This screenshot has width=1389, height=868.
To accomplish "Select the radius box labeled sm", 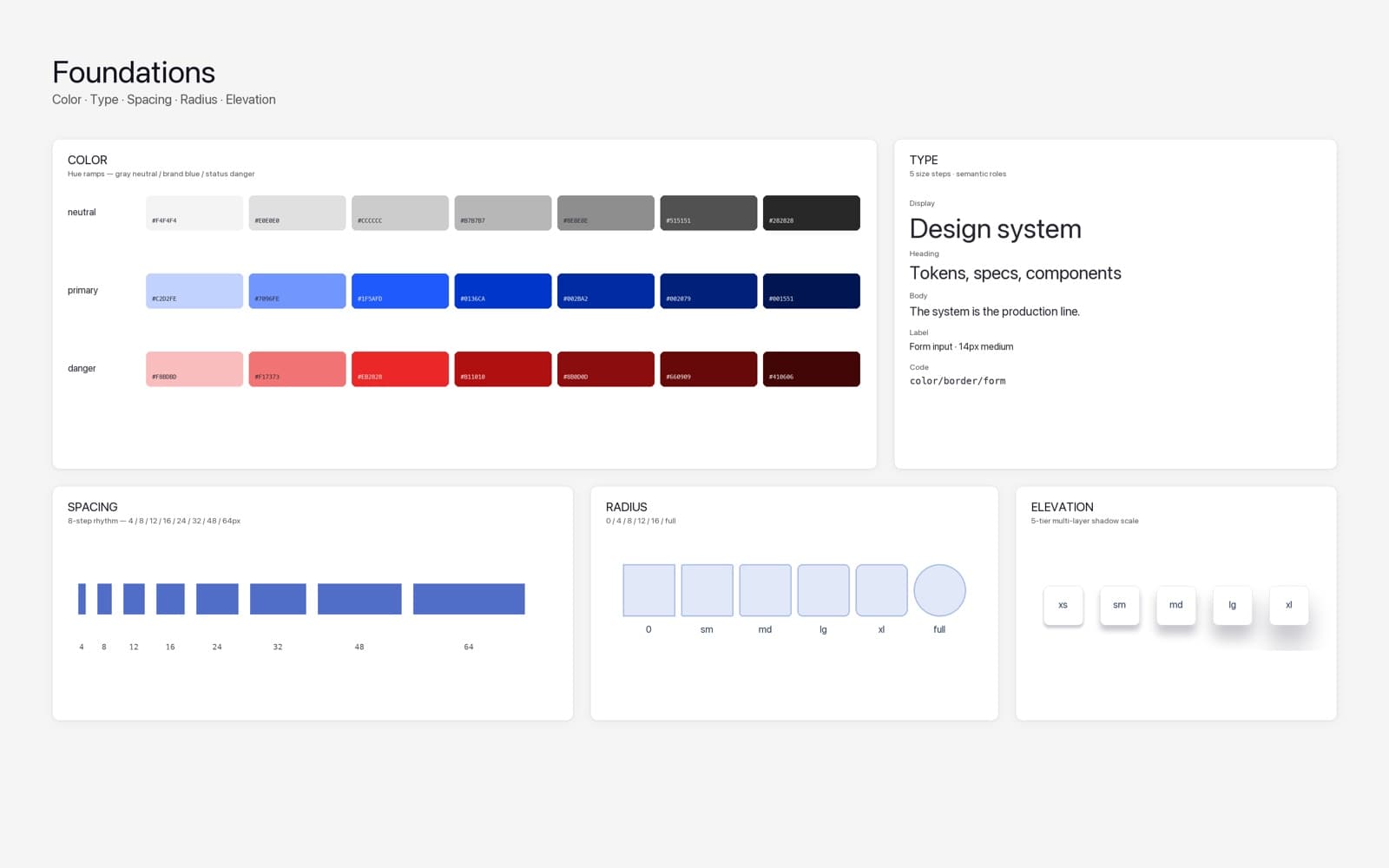I will coord(708,590).
